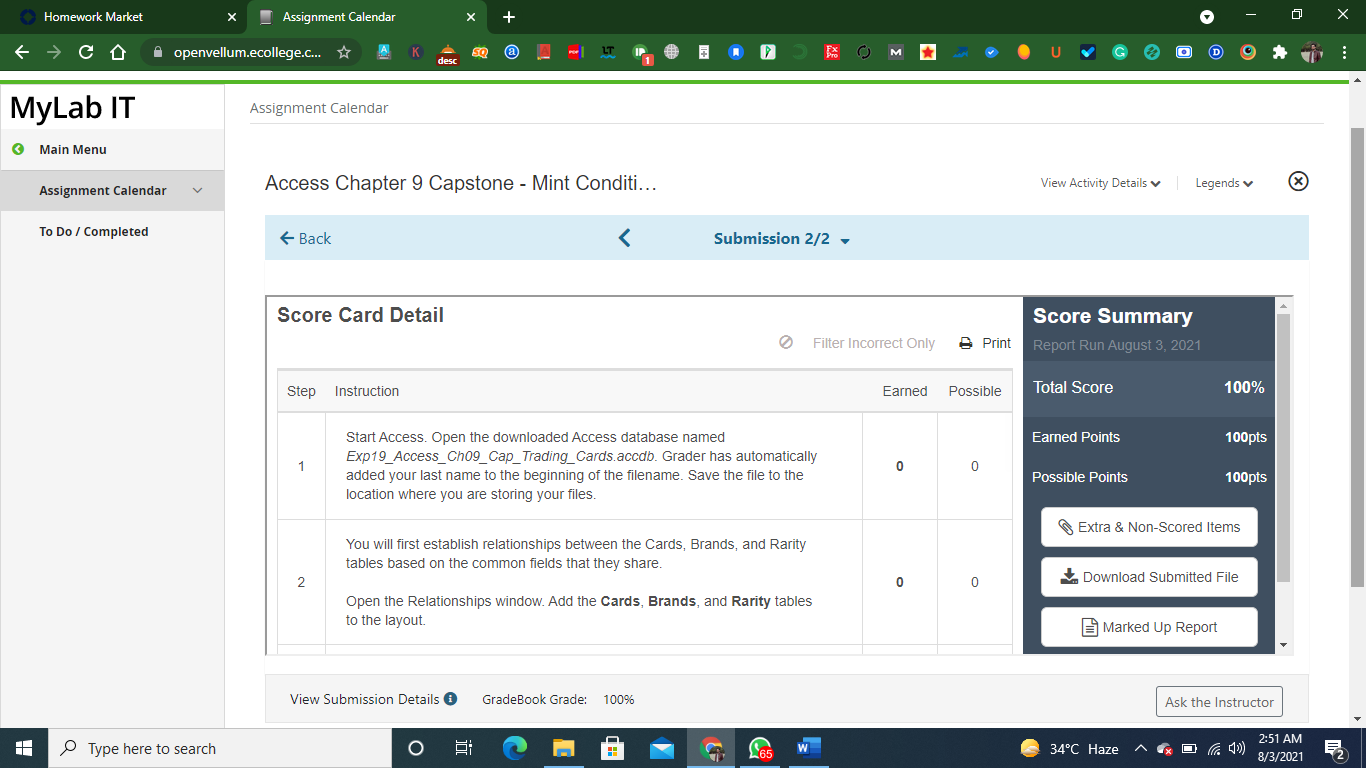
Task: Click the green Main Menu back icon
Action: (x=18, y=149)
